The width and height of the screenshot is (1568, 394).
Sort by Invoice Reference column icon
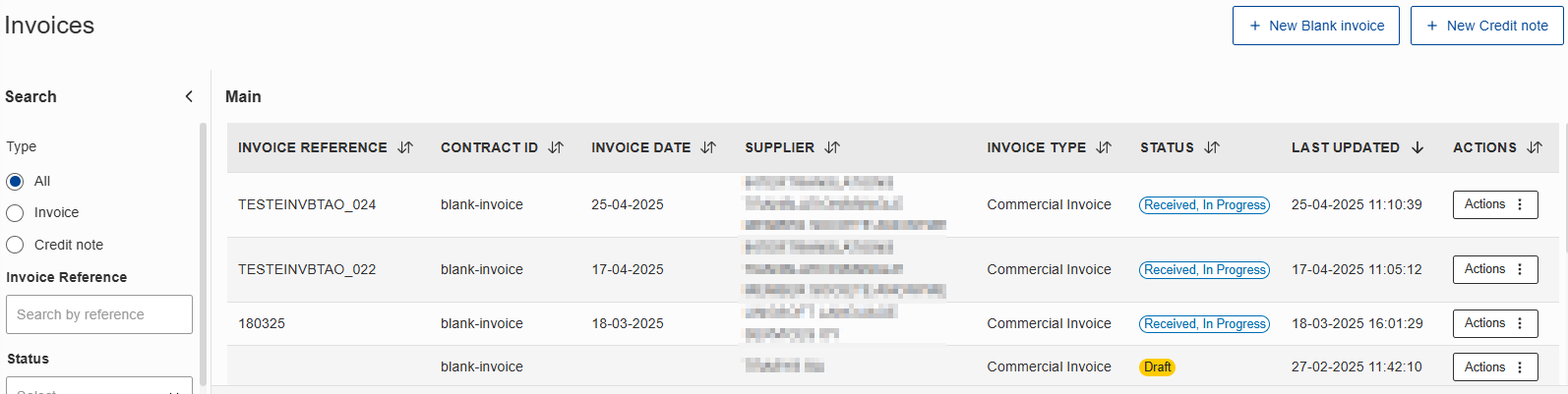[405, 147]
